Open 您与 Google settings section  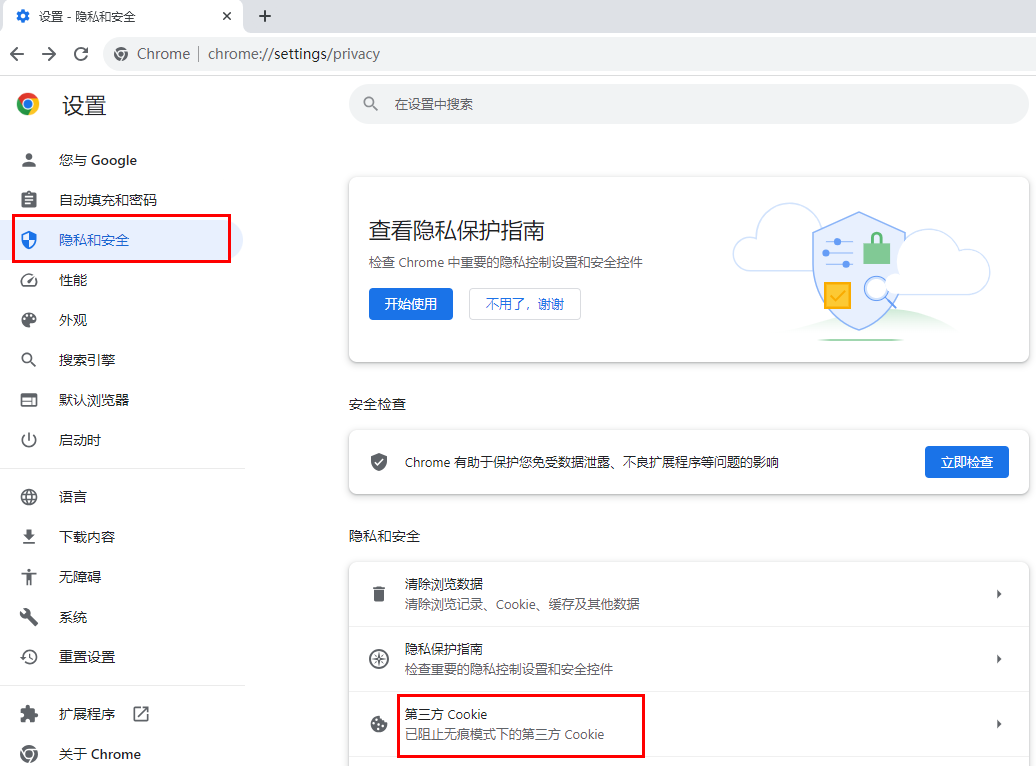(122, 160)
